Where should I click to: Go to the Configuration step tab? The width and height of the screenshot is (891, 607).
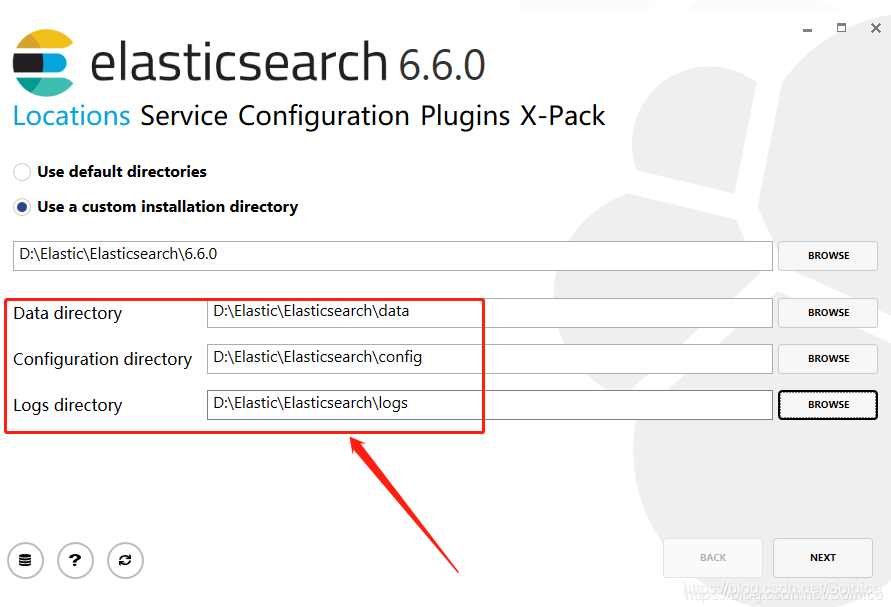(x=324, y=116)
